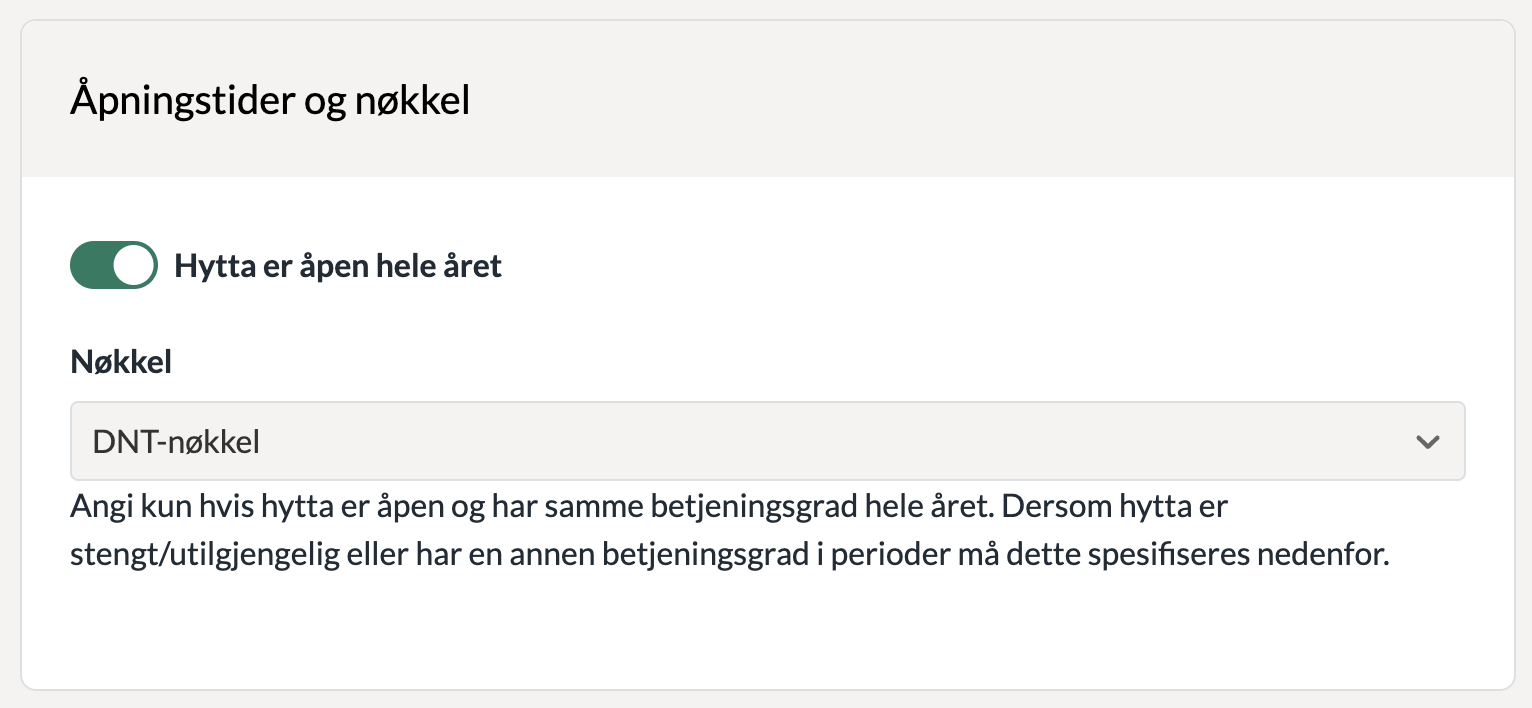Expand the DNT-nøkkel combo box

tap(767, 441)
